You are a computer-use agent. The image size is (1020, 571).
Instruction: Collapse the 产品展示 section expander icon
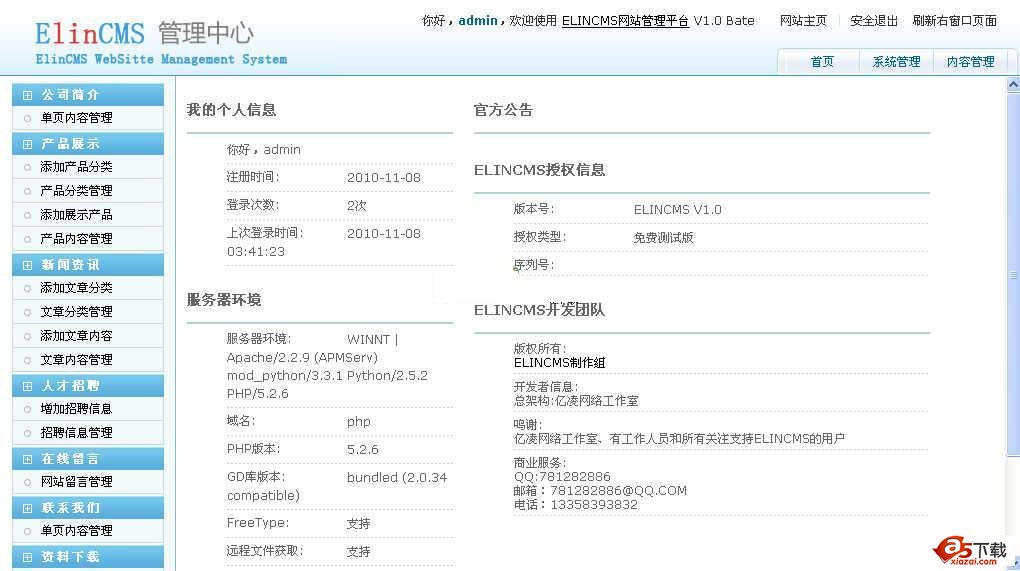click(x=27, y=144)
